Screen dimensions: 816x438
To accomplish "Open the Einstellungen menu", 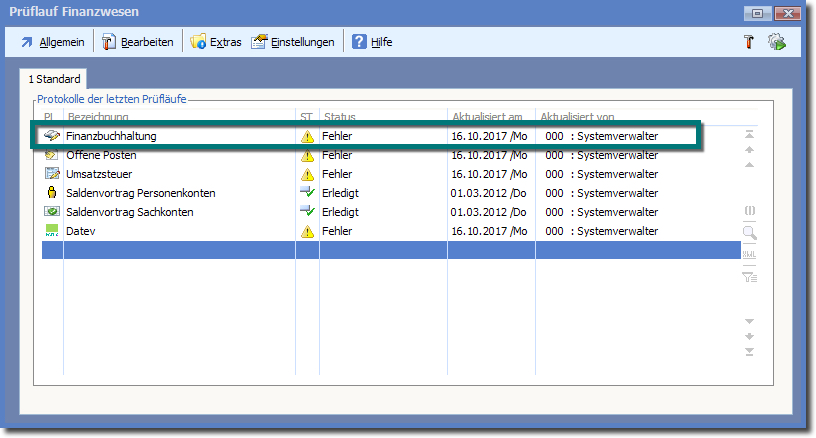I will [x=292, y=42].
